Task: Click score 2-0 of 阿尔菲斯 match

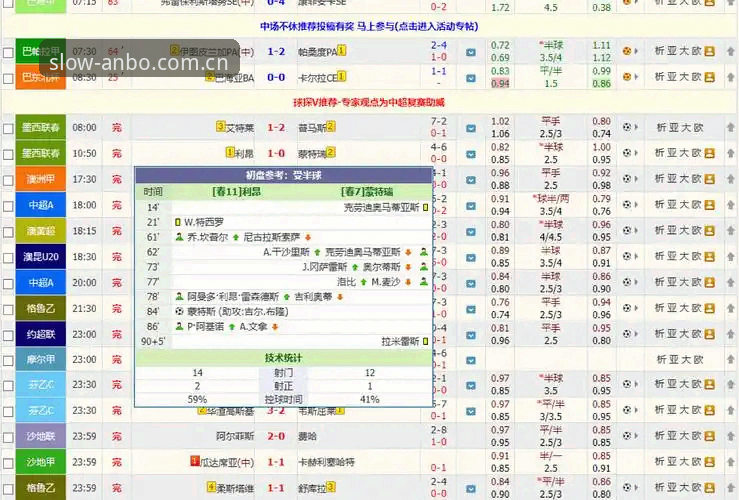Action: click(276, 436)
